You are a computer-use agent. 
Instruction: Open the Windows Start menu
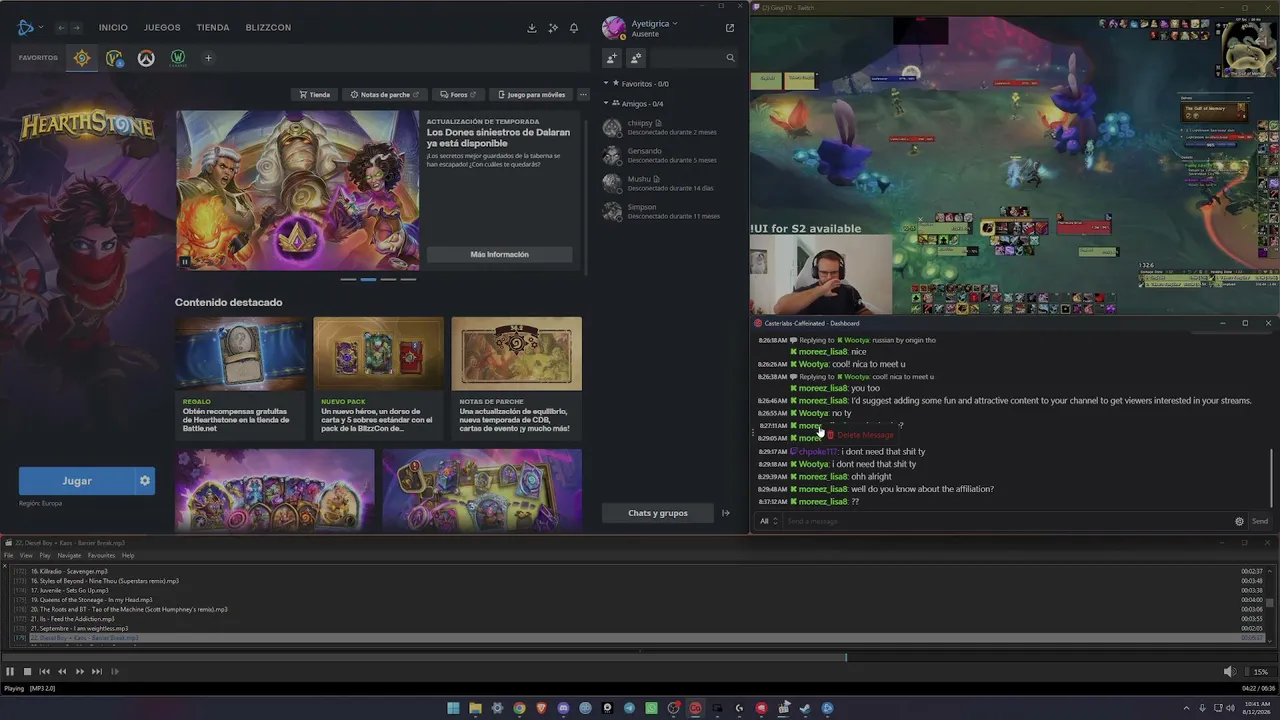point(453,708)
